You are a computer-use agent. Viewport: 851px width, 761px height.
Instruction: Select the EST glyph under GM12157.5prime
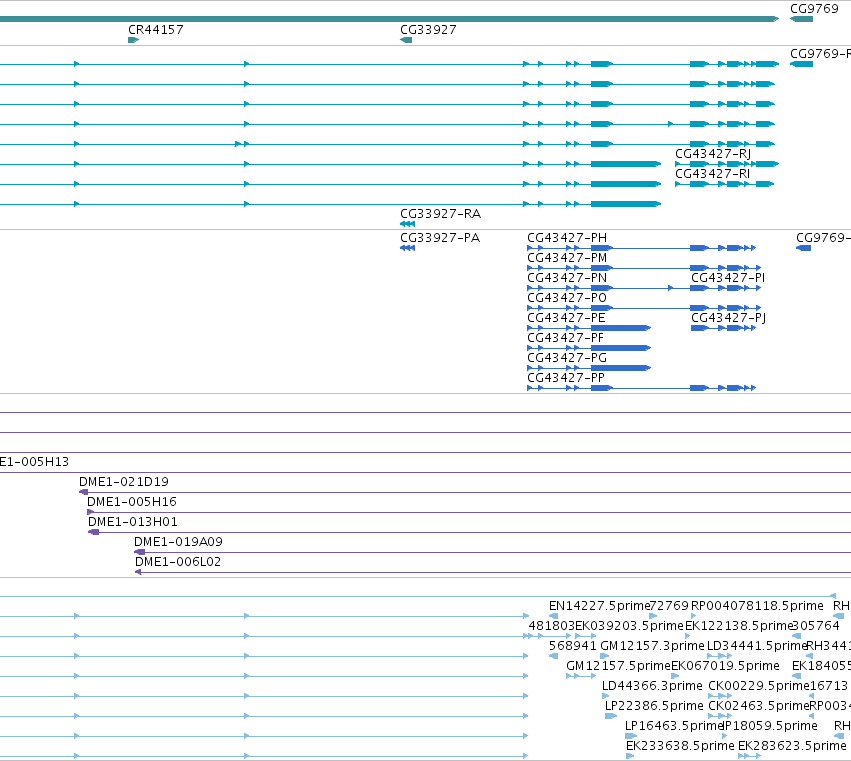[581, 676]
